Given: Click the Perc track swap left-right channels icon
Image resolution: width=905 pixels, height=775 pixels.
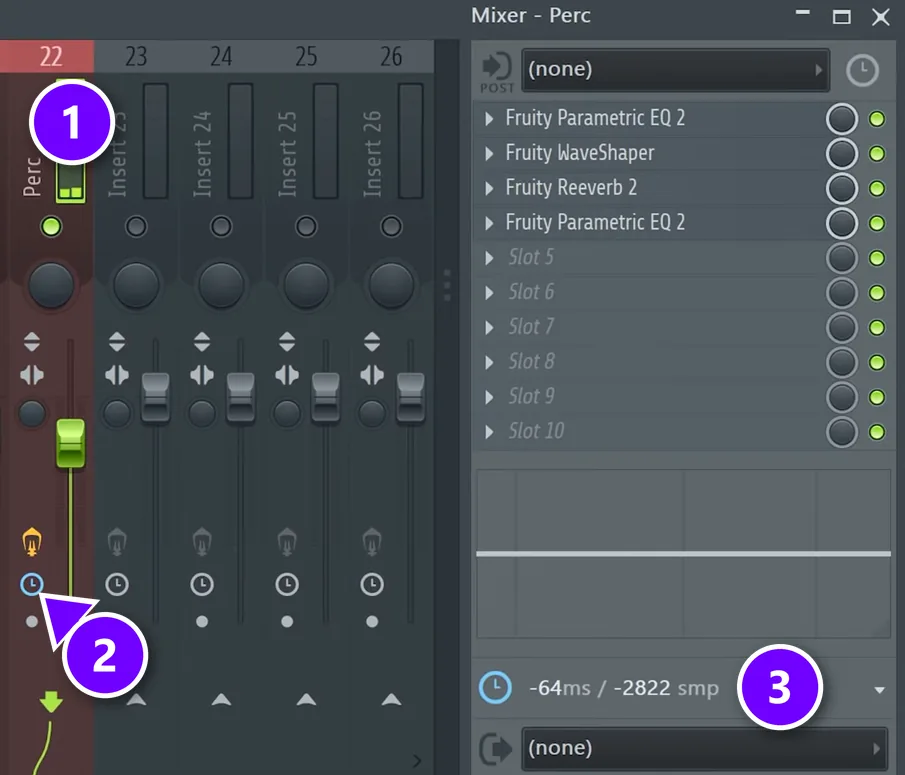Looking at the screenshot, I should [32, 375].
